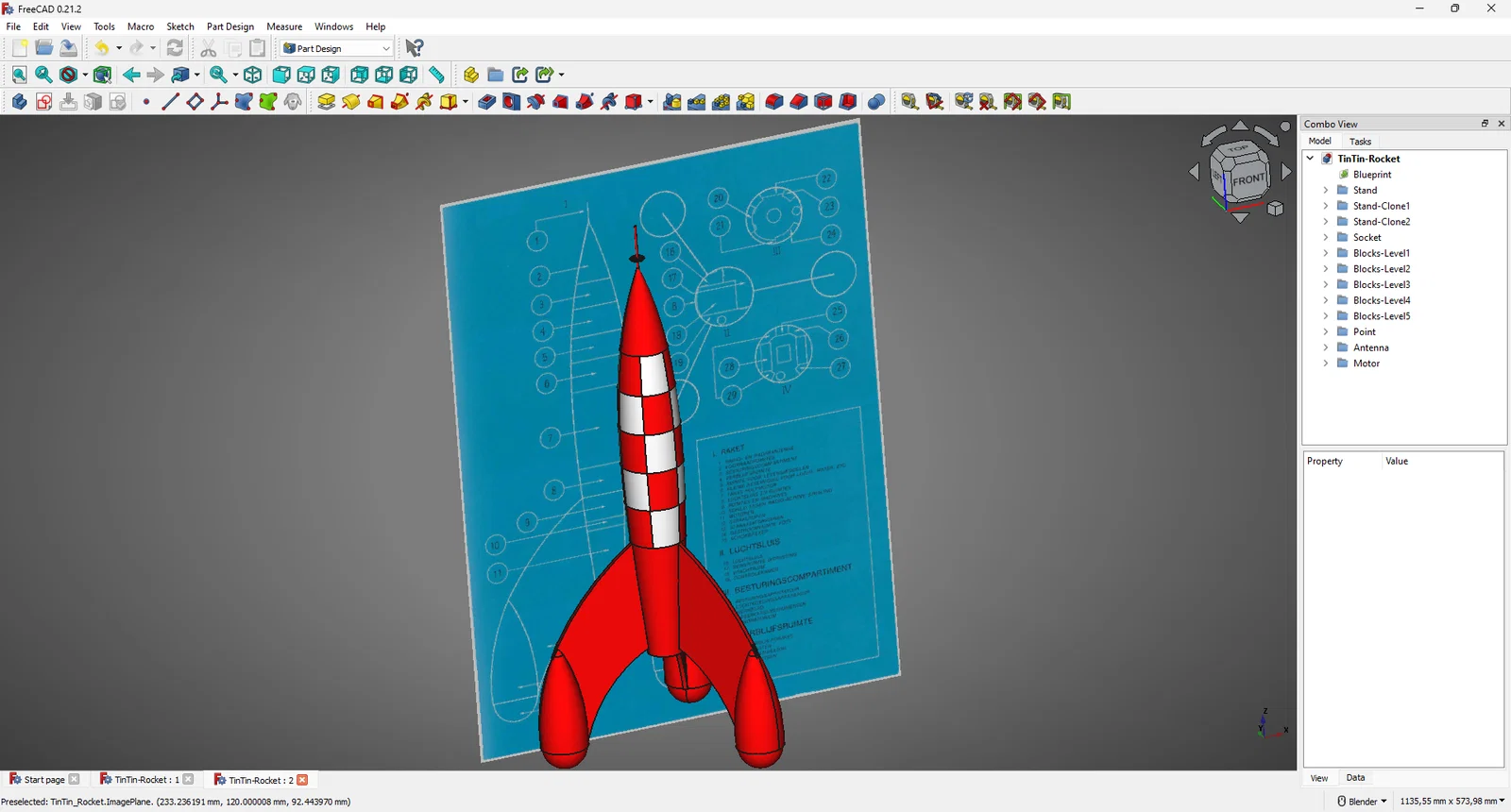Switch to the Data property tab
The image size is (1511, 812).
tap(1355, 778)
